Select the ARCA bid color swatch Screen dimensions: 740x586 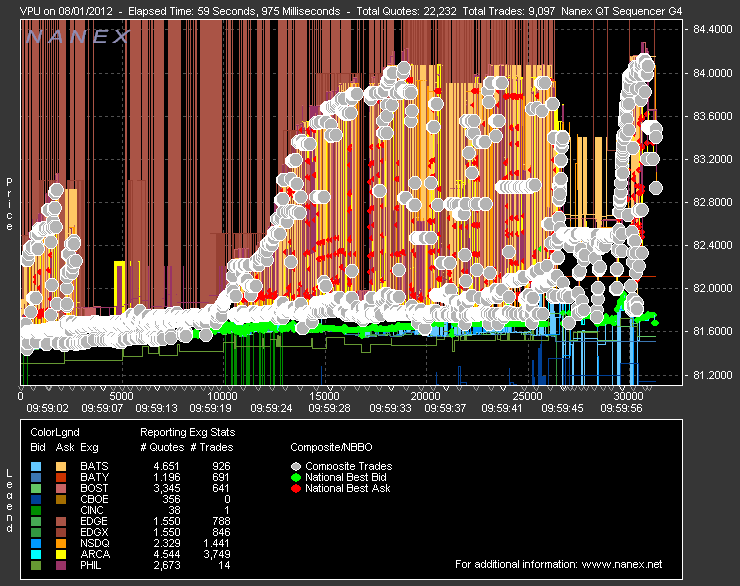(x=36, y=554)
